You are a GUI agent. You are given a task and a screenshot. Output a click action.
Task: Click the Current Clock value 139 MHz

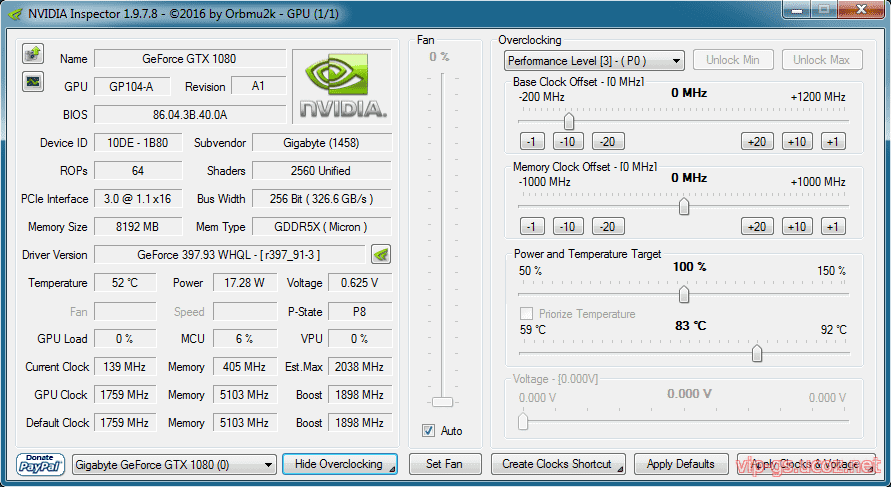(x=125, y=367)
